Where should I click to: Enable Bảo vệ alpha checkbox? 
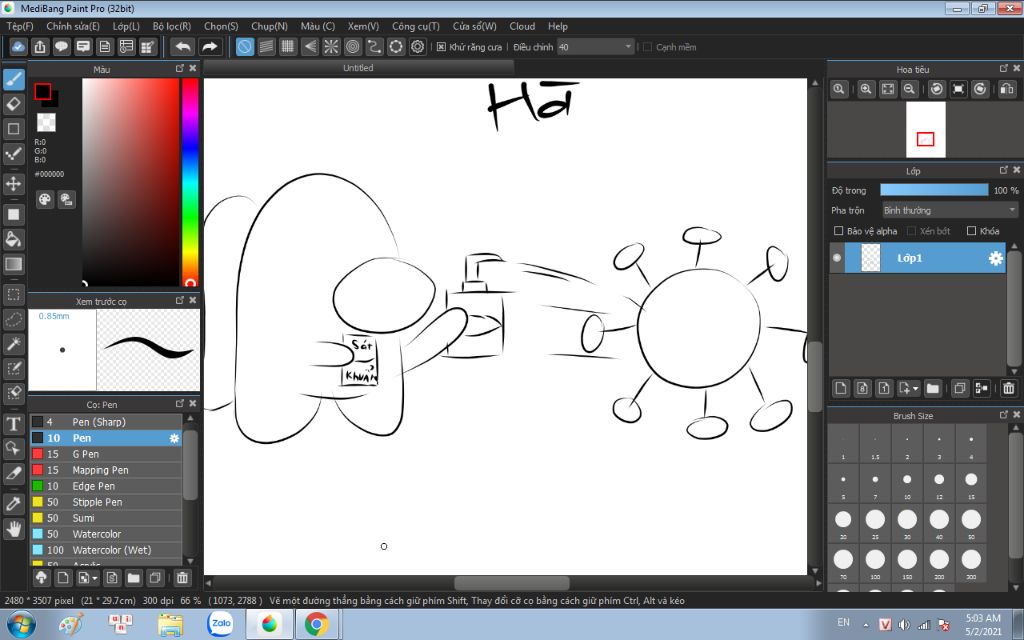839,231
